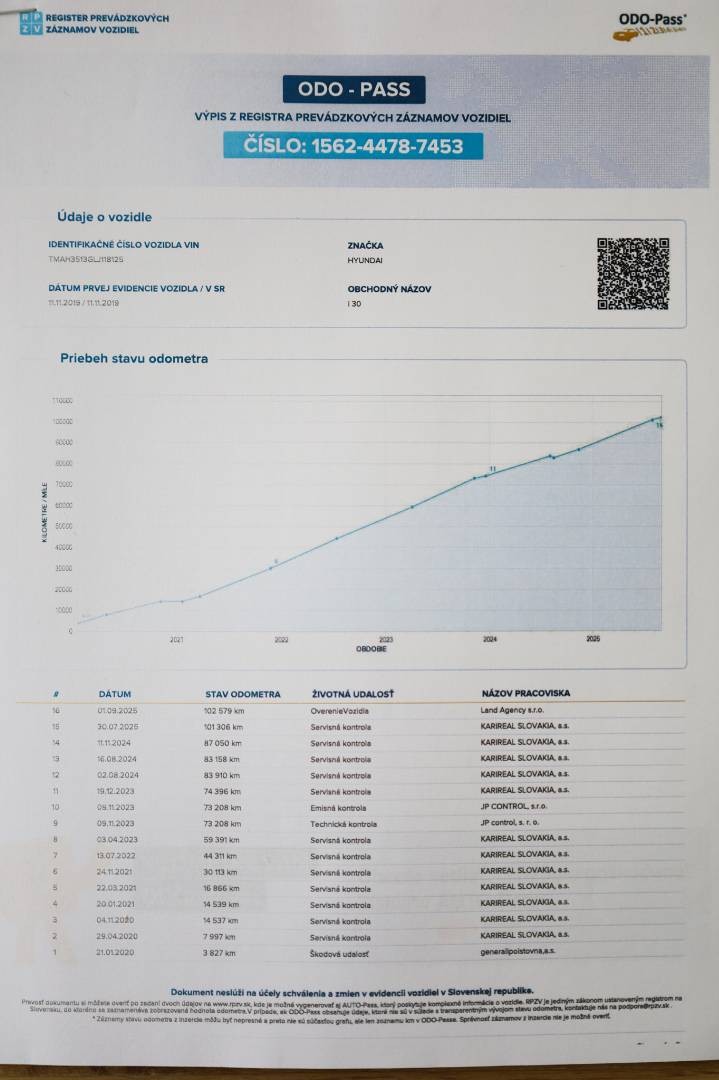Select the date 21.01.2020
Image resolution: width=719 pixels, height=1080 pixels.
(115, 953)
